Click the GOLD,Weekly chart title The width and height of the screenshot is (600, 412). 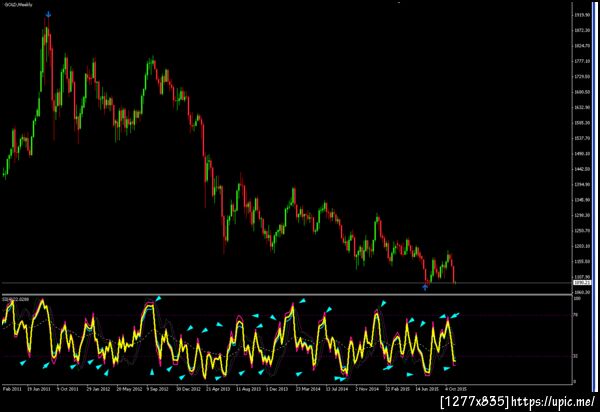tap(18, 5)
